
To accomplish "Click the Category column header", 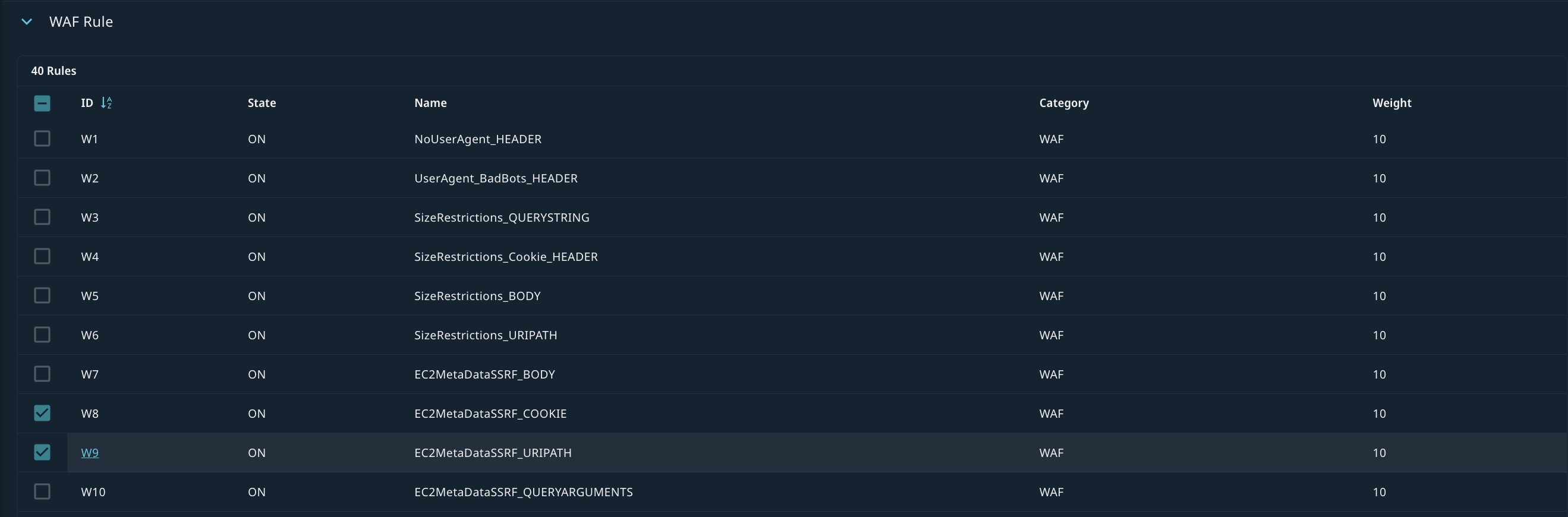I will click(1063, 103).
